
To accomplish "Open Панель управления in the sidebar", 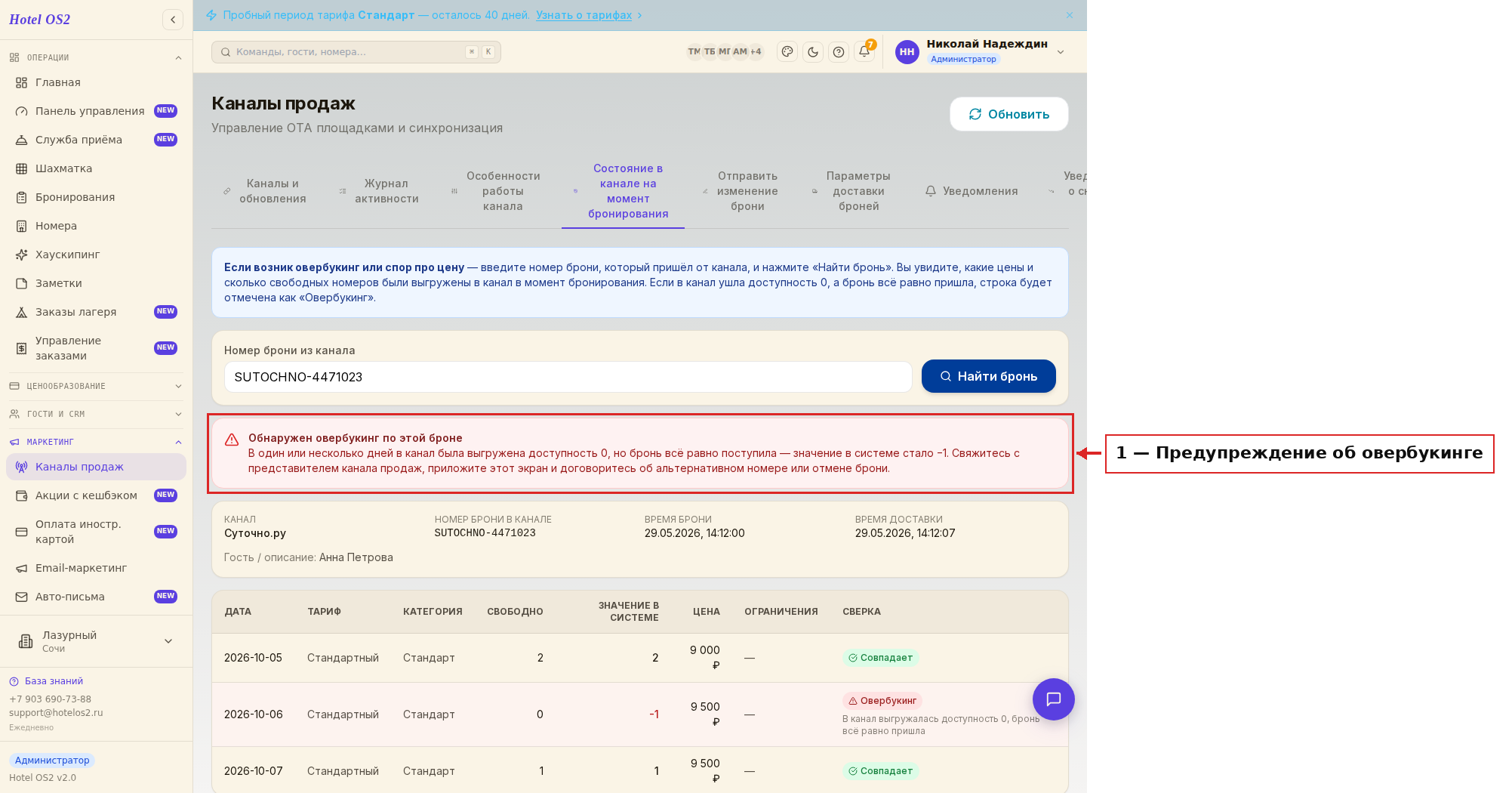I will [x=96, y=111].
